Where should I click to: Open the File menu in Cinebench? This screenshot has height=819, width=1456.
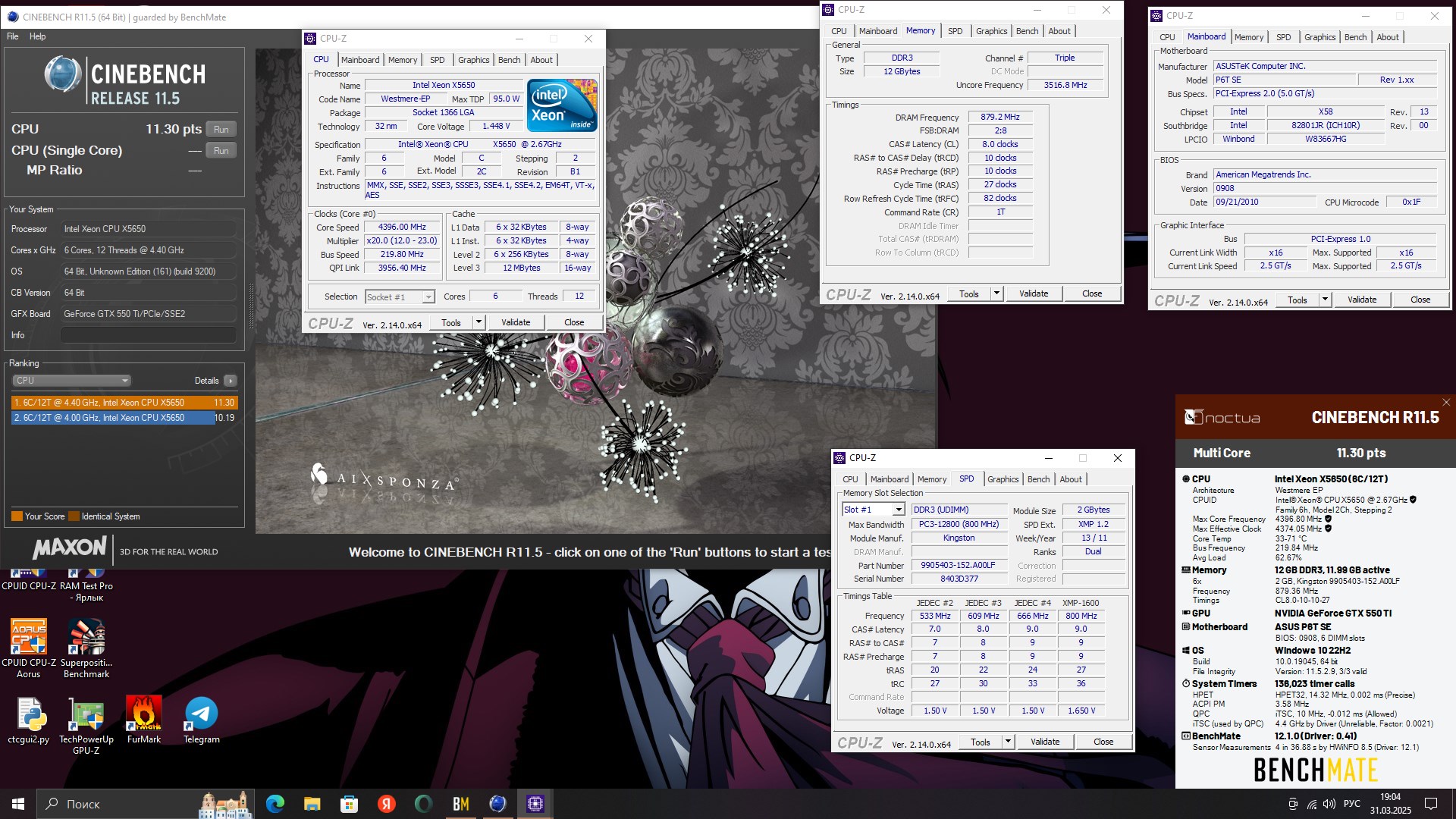[13, 36]
